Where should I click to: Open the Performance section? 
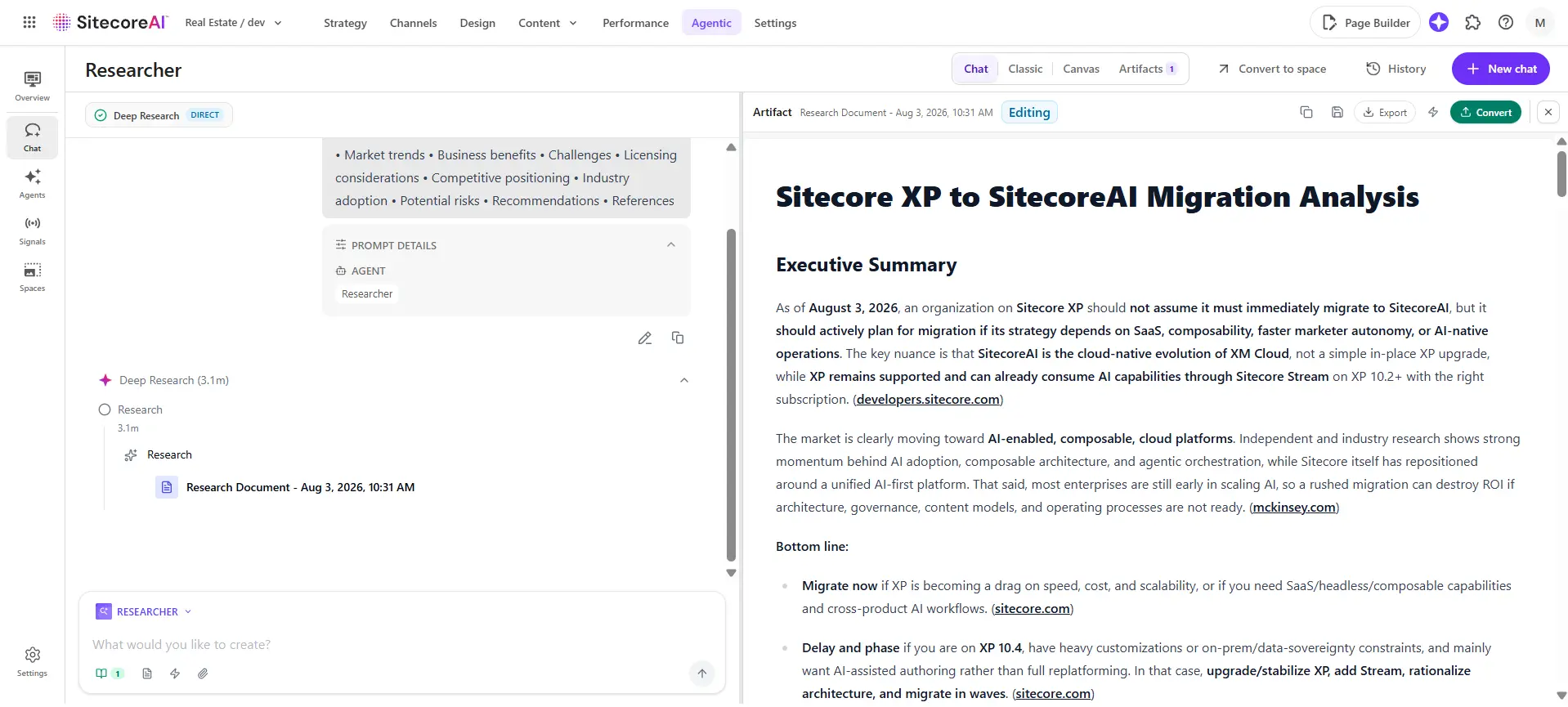(635, 23)
